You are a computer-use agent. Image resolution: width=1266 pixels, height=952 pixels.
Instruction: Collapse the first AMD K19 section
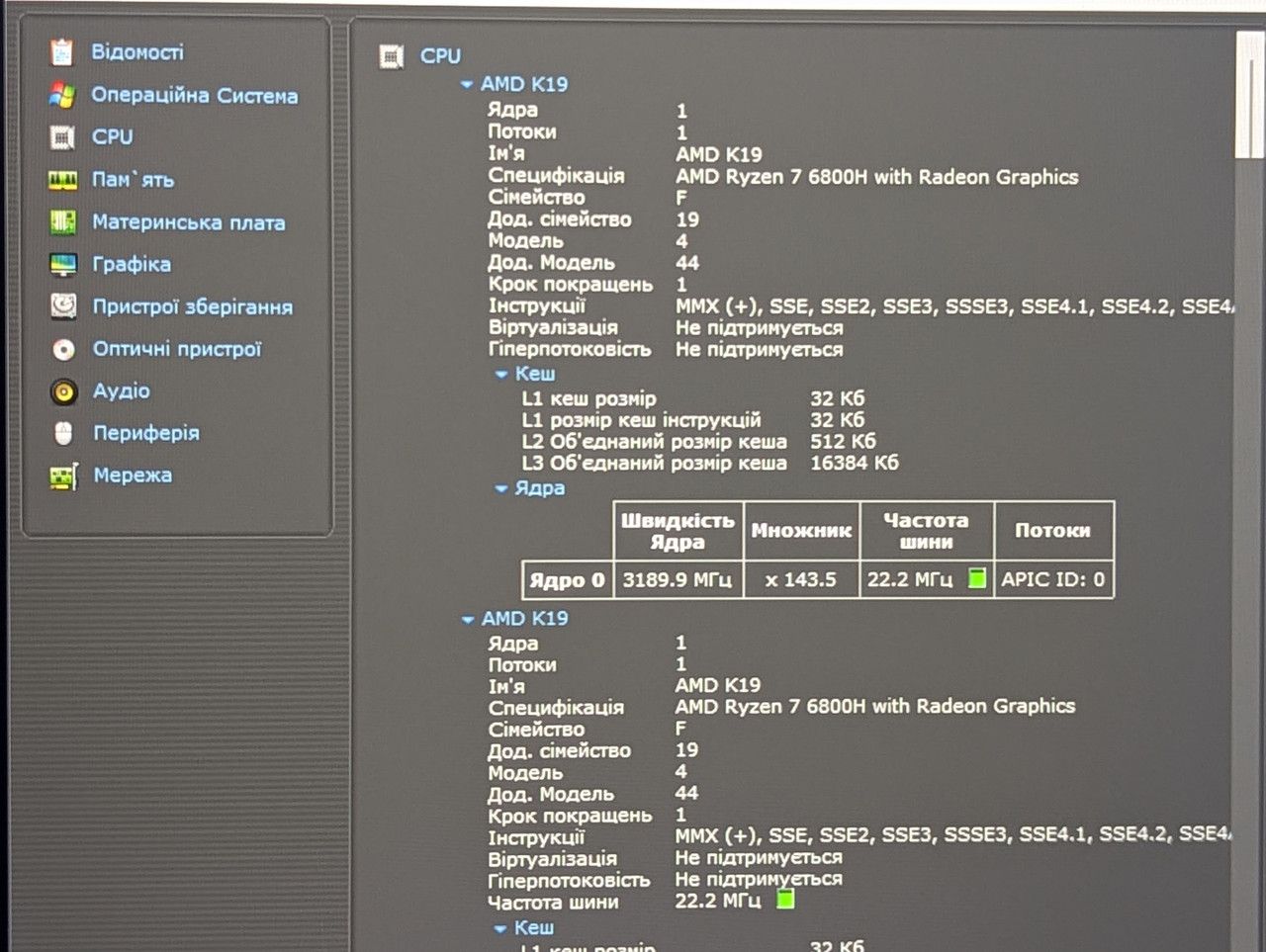click(x=467, y=85)
